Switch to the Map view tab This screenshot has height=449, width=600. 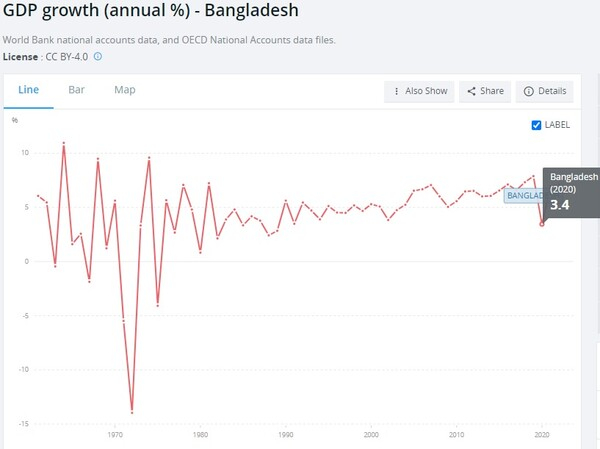124,90
